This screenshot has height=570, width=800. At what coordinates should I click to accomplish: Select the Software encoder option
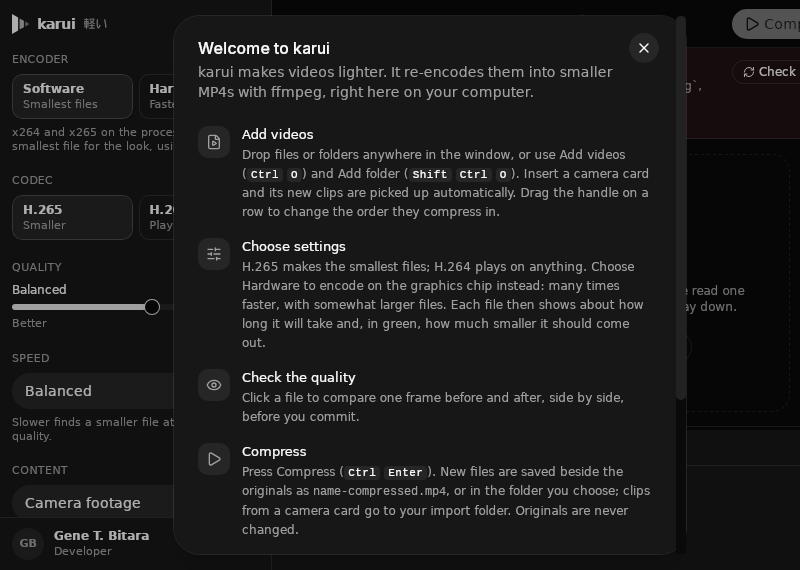click(x=72, y=96)
